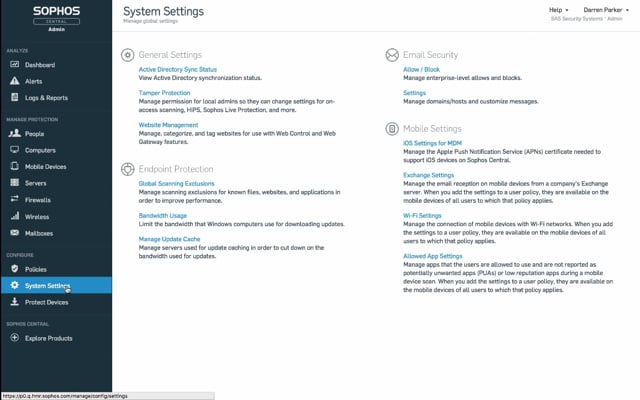Click the Mobile Devices icon
This screenshot has width=640, height=400.
pos(14,167)
